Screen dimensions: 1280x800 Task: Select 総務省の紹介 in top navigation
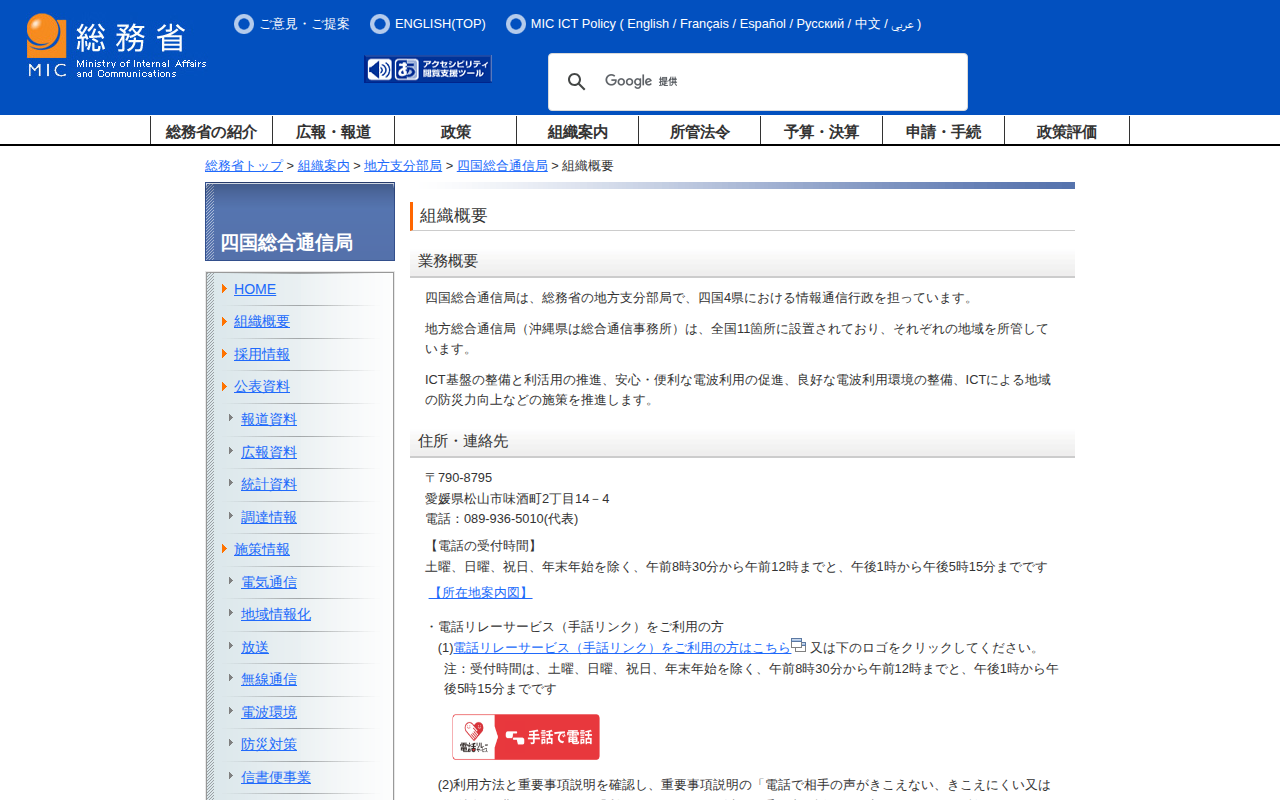coord(211,131)
